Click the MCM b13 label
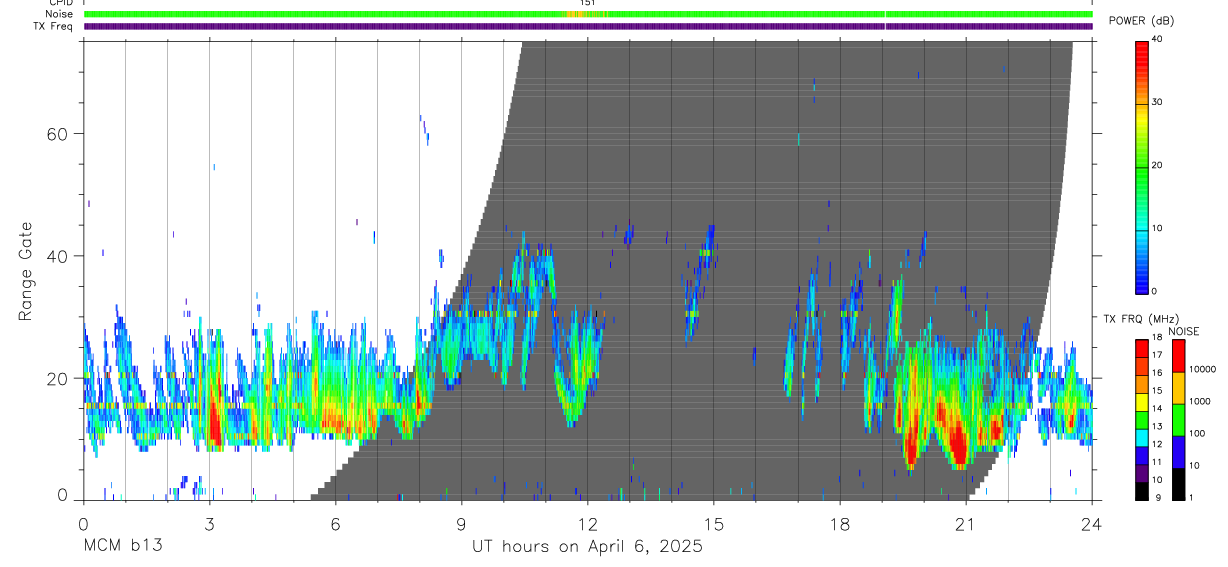Viewport: 1228px width, 567px height. click(123, 546)
